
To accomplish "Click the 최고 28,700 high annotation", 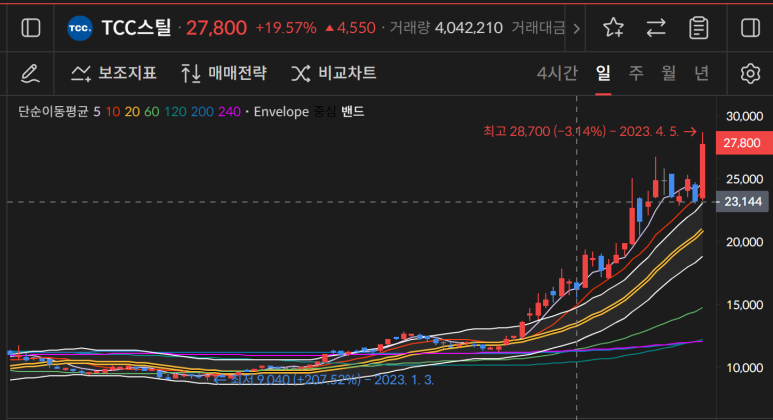I will click(590, 132).
